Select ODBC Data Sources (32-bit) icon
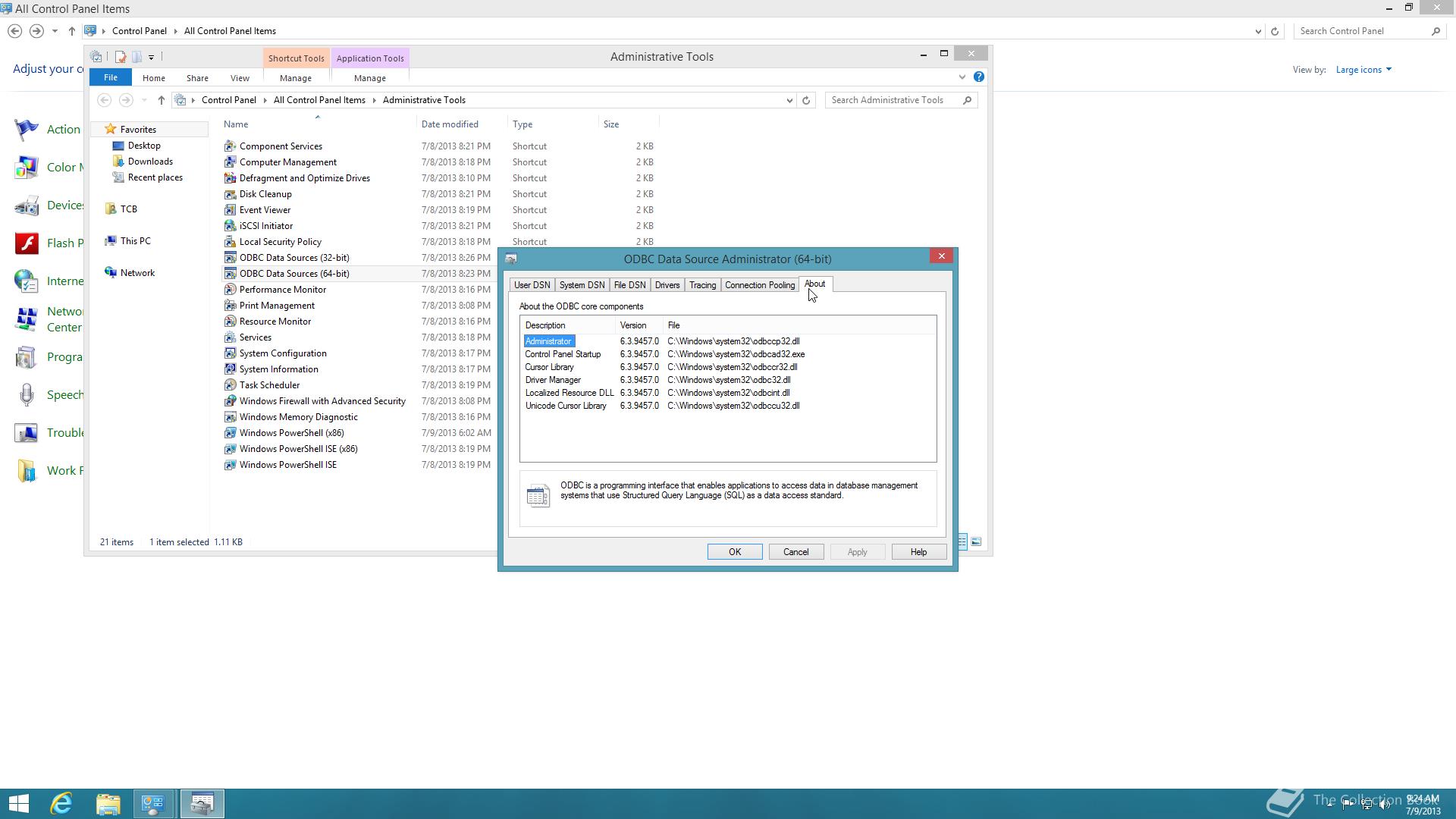This screenshot has height=819, width=1456. coord(231,258)
